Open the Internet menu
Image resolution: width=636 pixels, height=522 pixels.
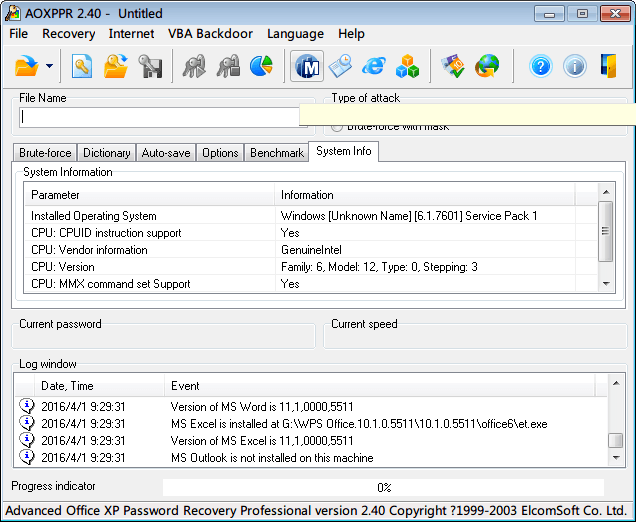pyautogui.click(x=131, y=34)
